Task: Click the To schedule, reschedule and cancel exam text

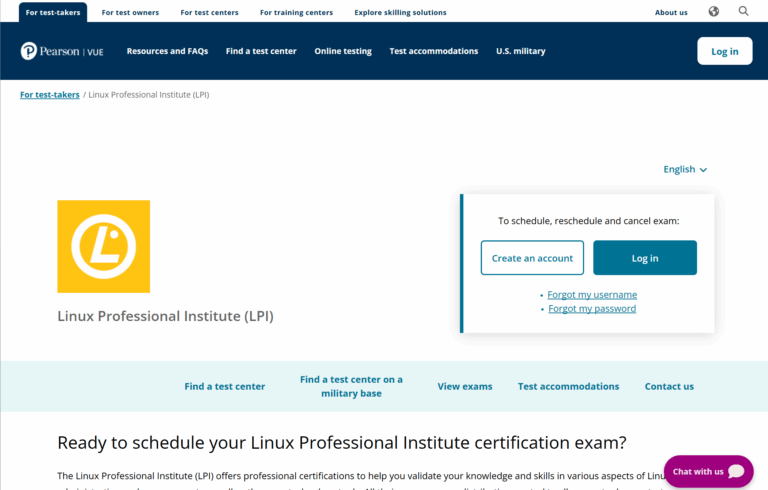Action: click(589, 221)
